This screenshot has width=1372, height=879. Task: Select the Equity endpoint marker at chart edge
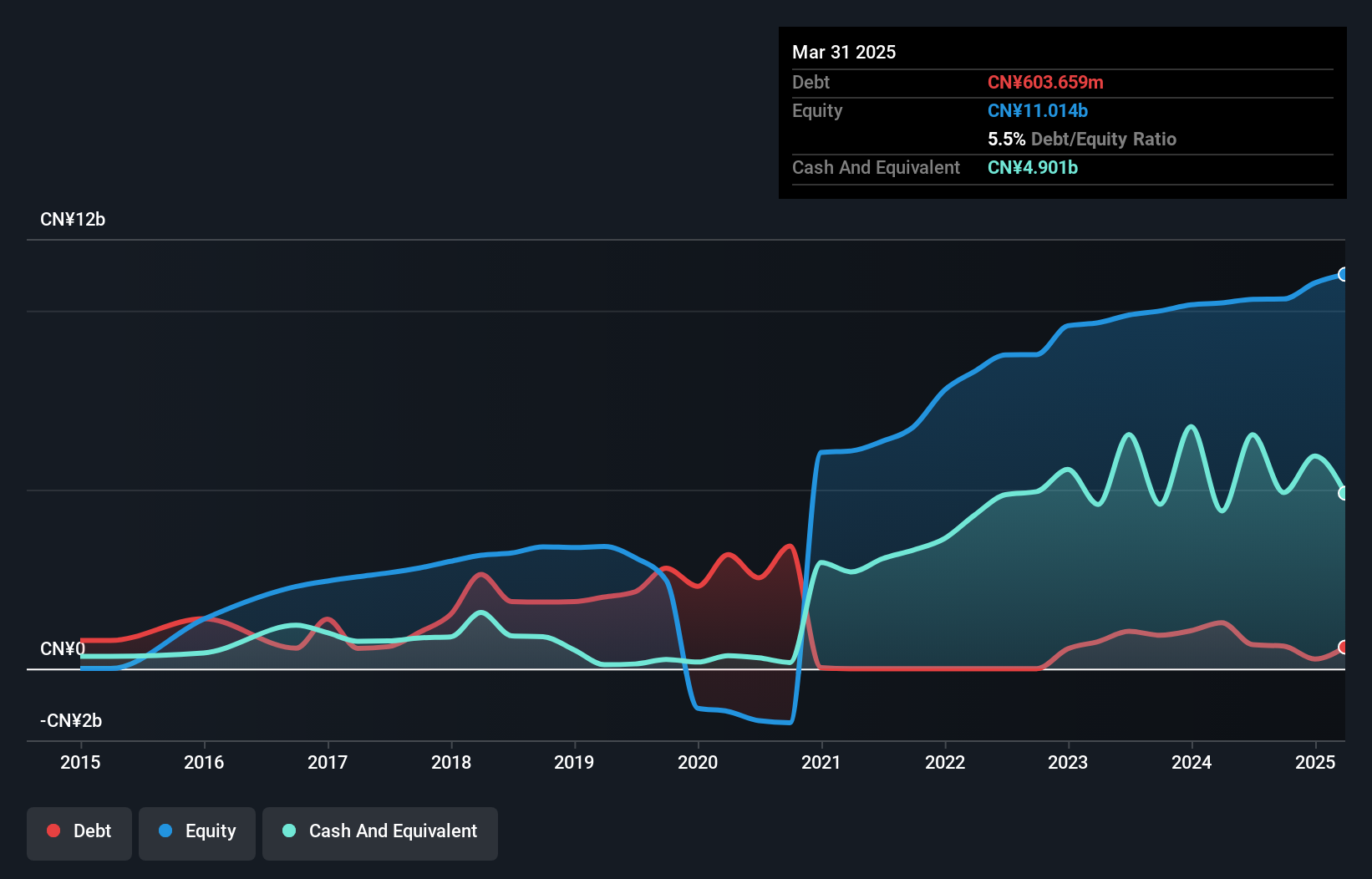(x=1344, y=274)
